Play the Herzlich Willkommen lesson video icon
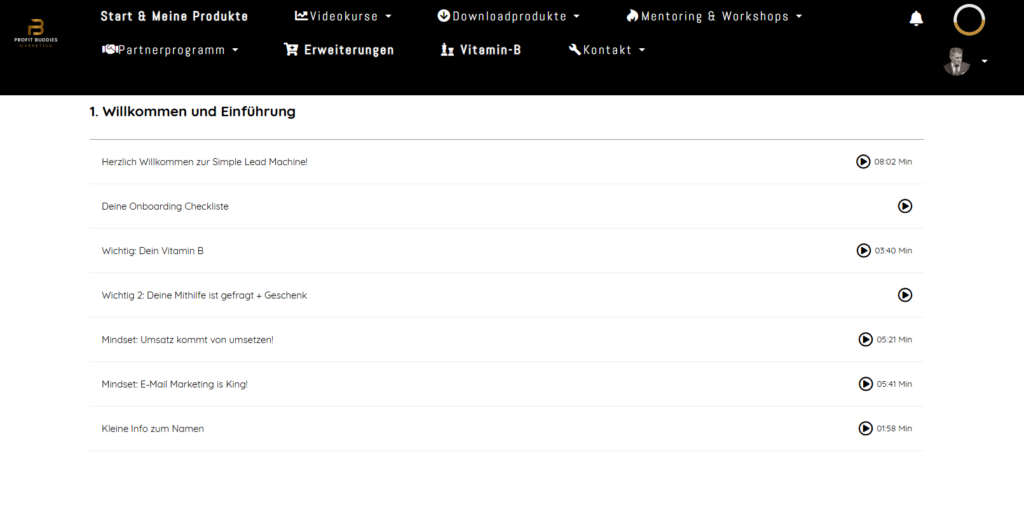This screenshot has height=512, width=1024. [x=863, y=161]
